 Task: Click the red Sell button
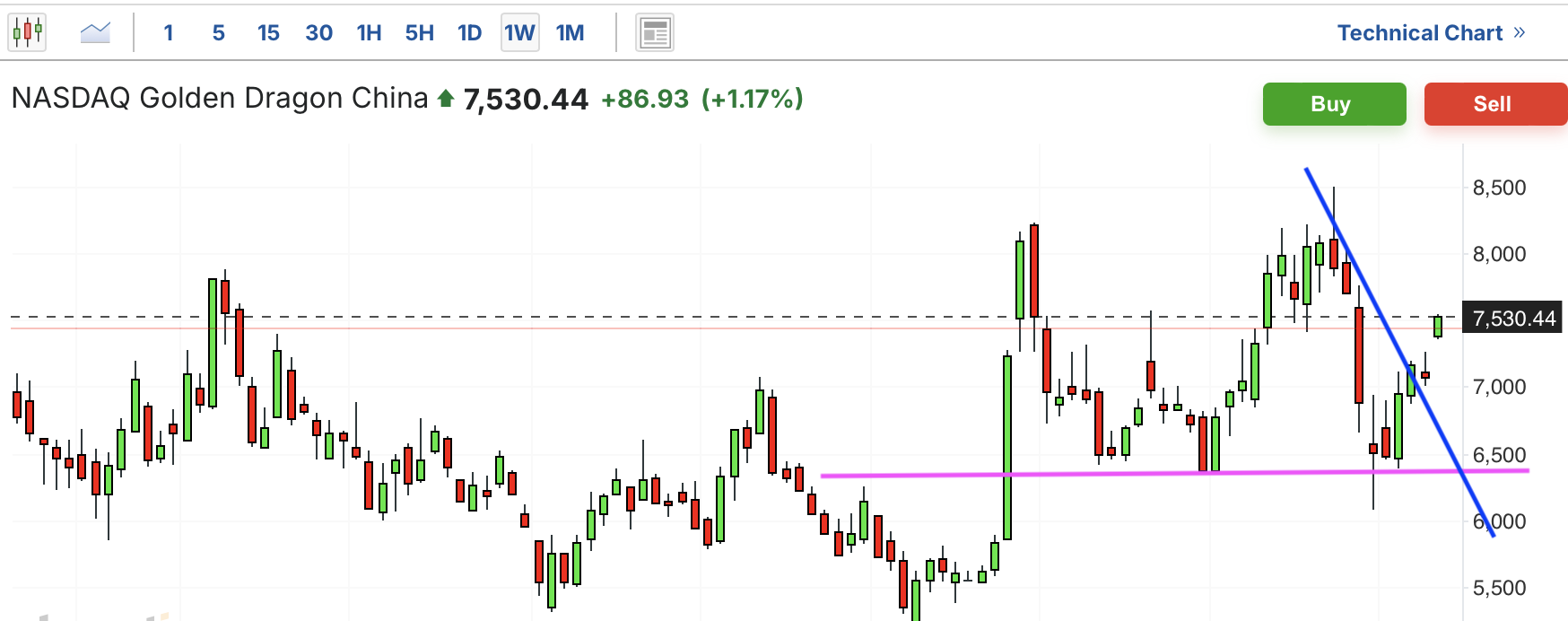coord(1494,104)
